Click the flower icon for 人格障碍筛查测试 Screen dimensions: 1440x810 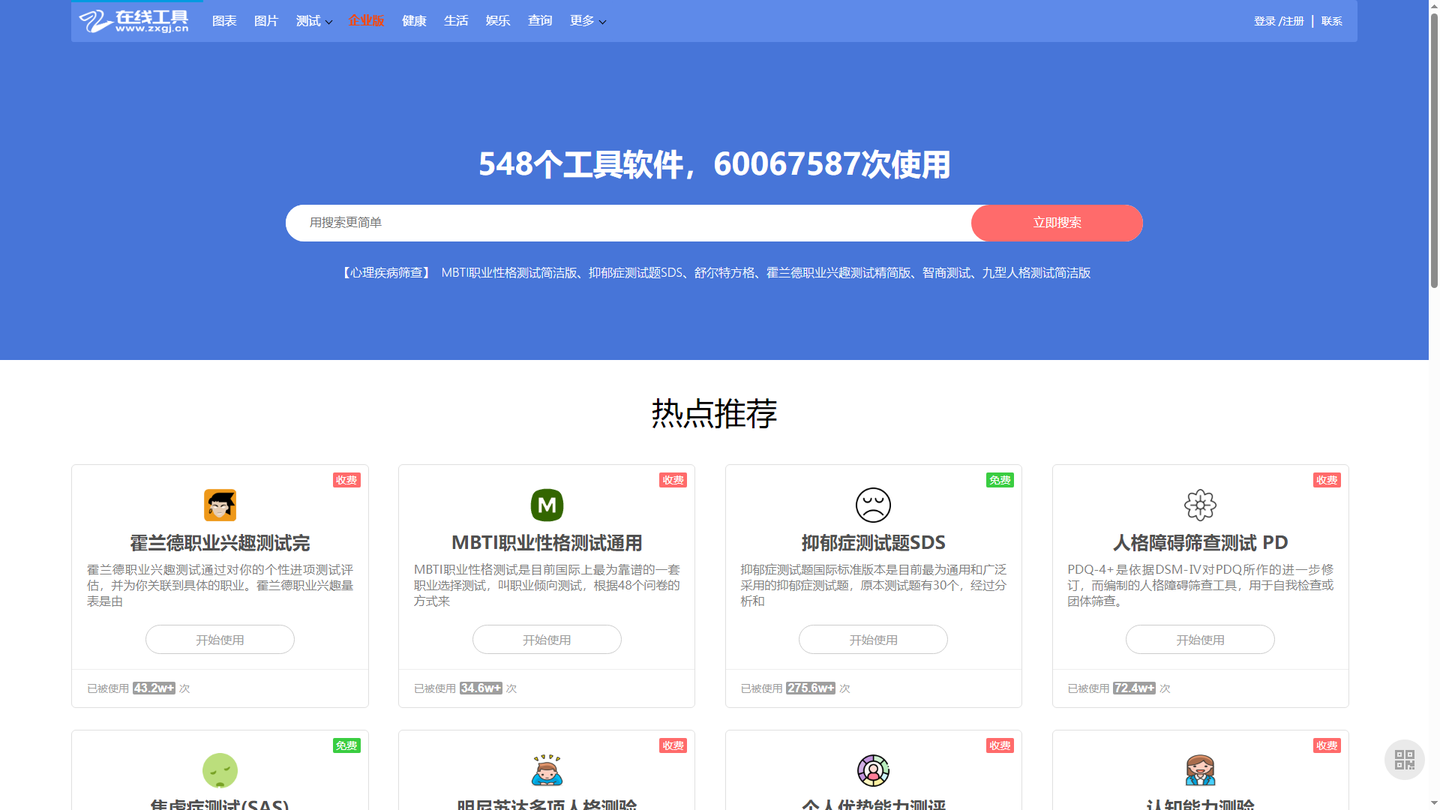pos(1200,505)
